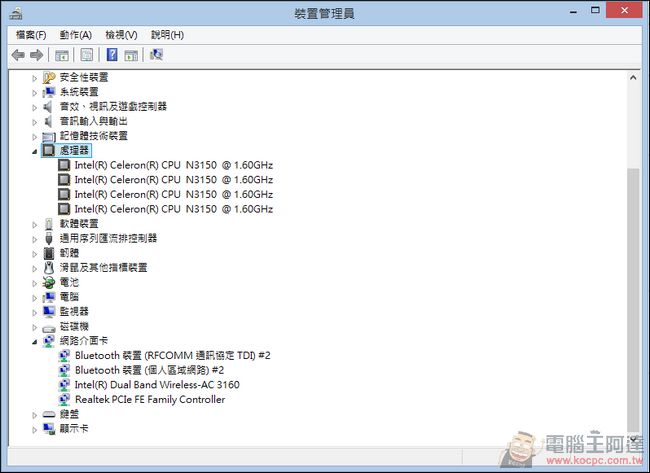Click the Forward arrow toolbar icon
Viewport: 650px width, 473px height.
click(37, 55)
